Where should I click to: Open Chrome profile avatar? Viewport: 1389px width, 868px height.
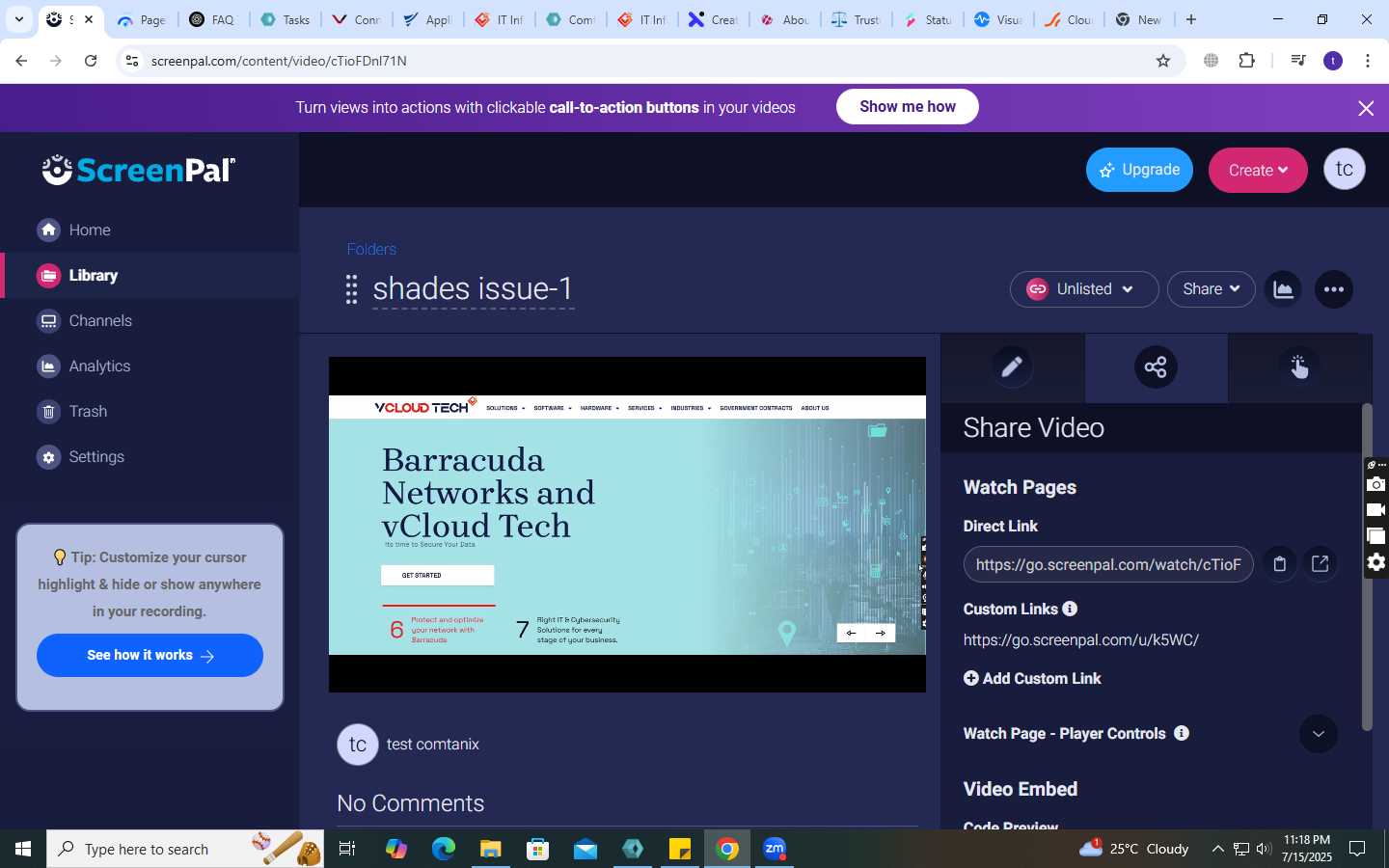coord(1333,61)
